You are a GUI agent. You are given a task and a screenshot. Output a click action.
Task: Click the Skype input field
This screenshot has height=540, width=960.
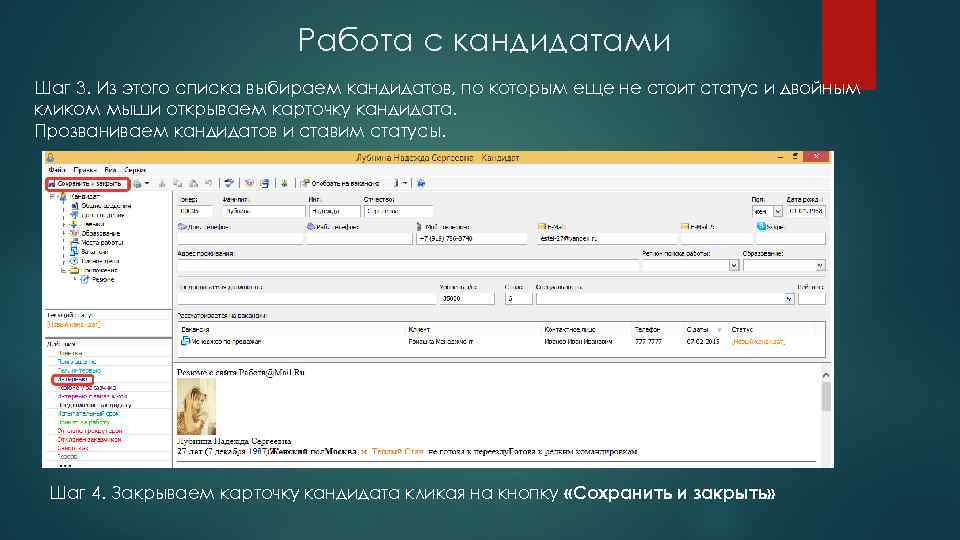[790, 239]
